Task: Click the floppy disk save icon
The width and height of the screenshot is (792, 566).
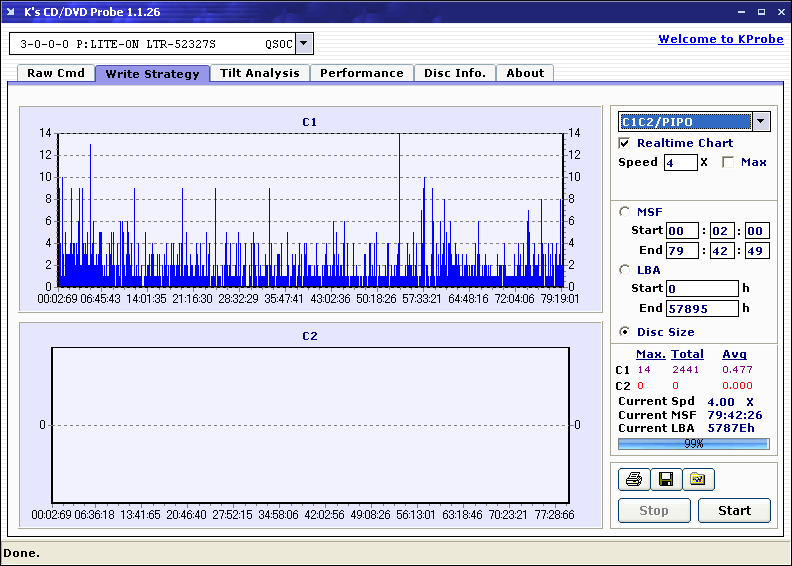Action: pos(665,480)
